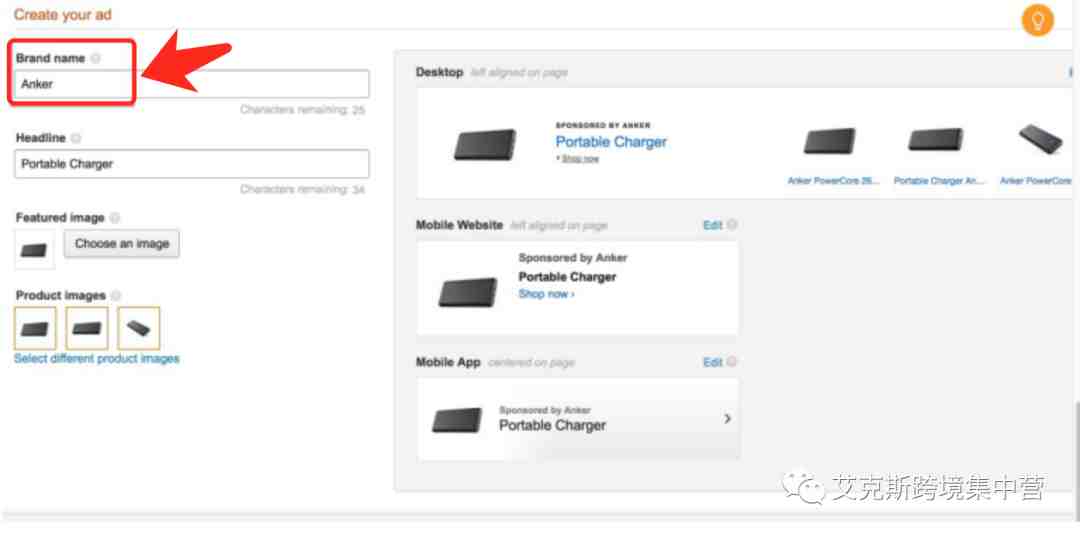
Task: Open Featured image help info icon
Action: [115, 218]
